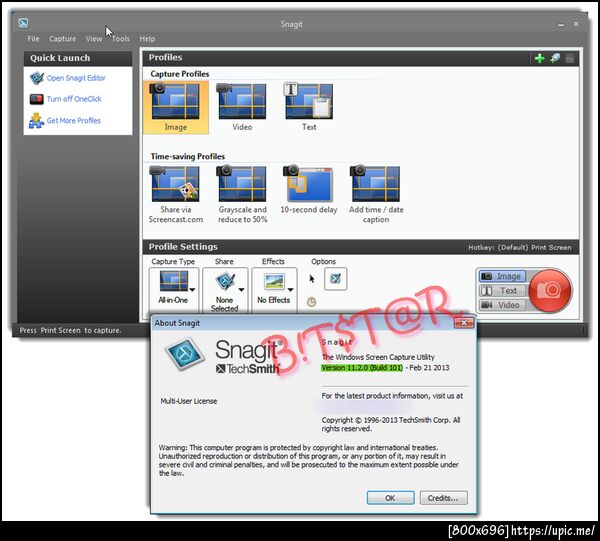This screenshot has height=541, width=600.
Task: Close the About Snagit dialog
Action: 464,323
